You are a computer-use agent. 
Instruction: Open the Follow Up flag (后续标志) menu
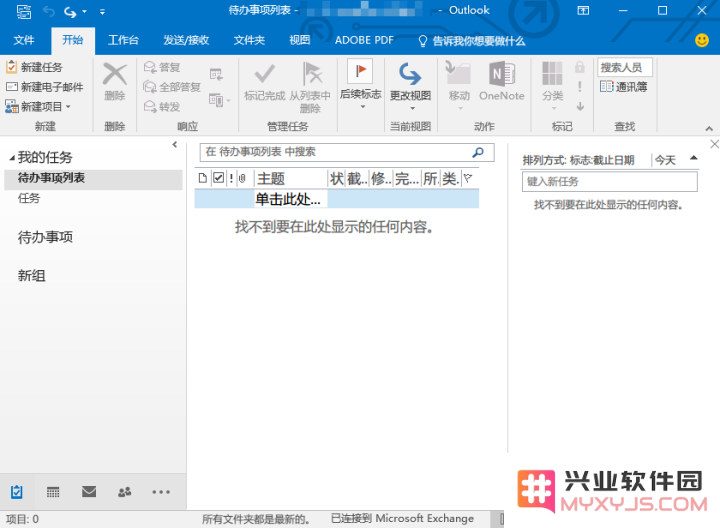point(360,85)
